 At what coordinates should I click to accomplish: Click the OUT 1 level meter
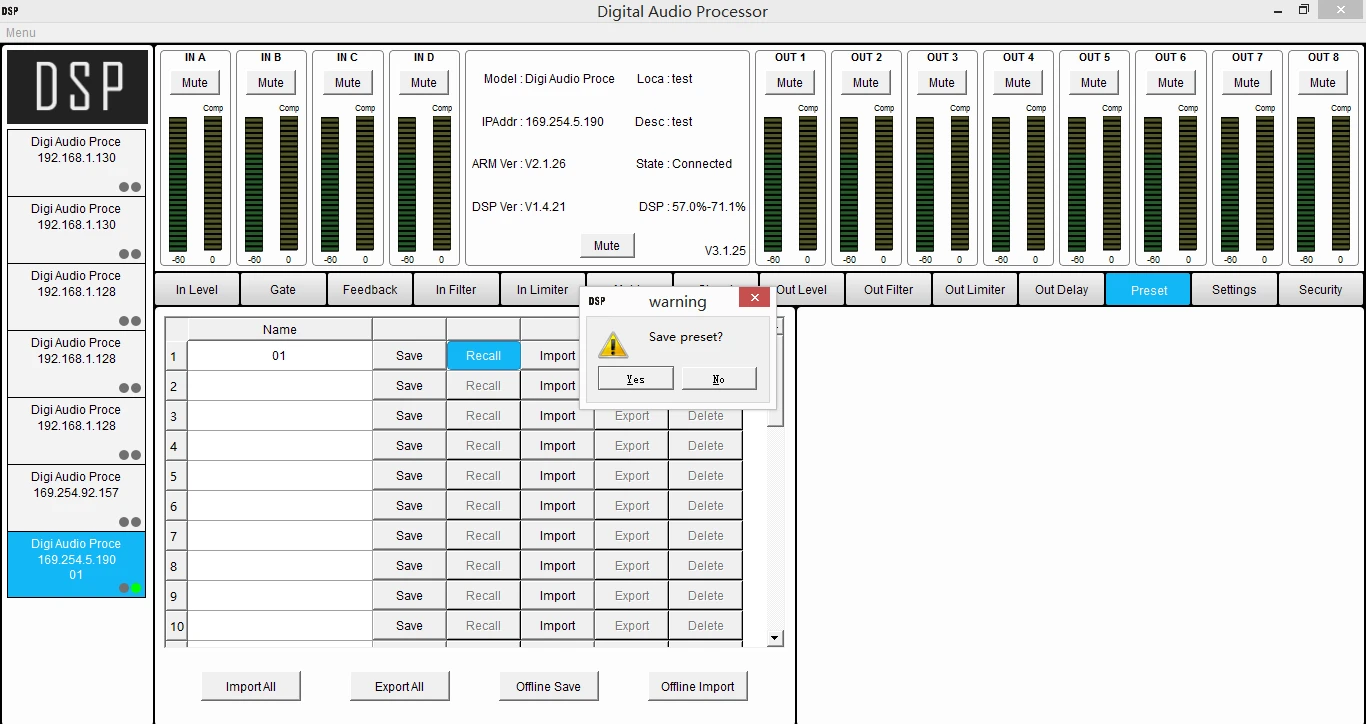point(773,183)
